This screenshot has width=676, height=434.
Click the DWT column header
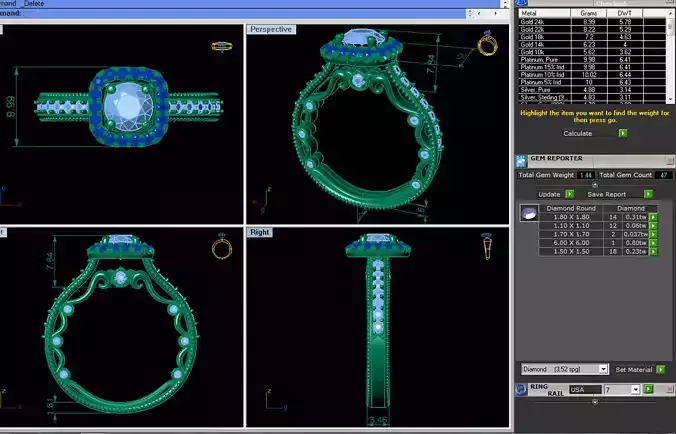click(x=624, y=13)
